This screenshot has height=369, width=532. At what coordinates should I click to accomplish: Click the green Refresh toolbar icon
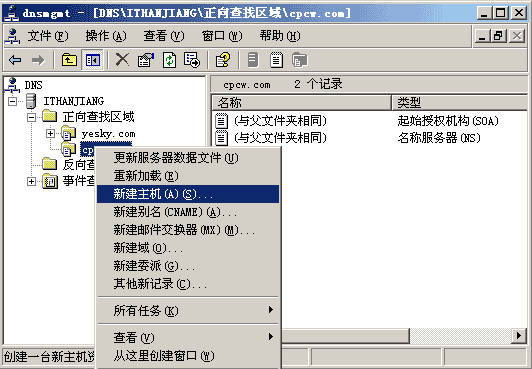169,60
